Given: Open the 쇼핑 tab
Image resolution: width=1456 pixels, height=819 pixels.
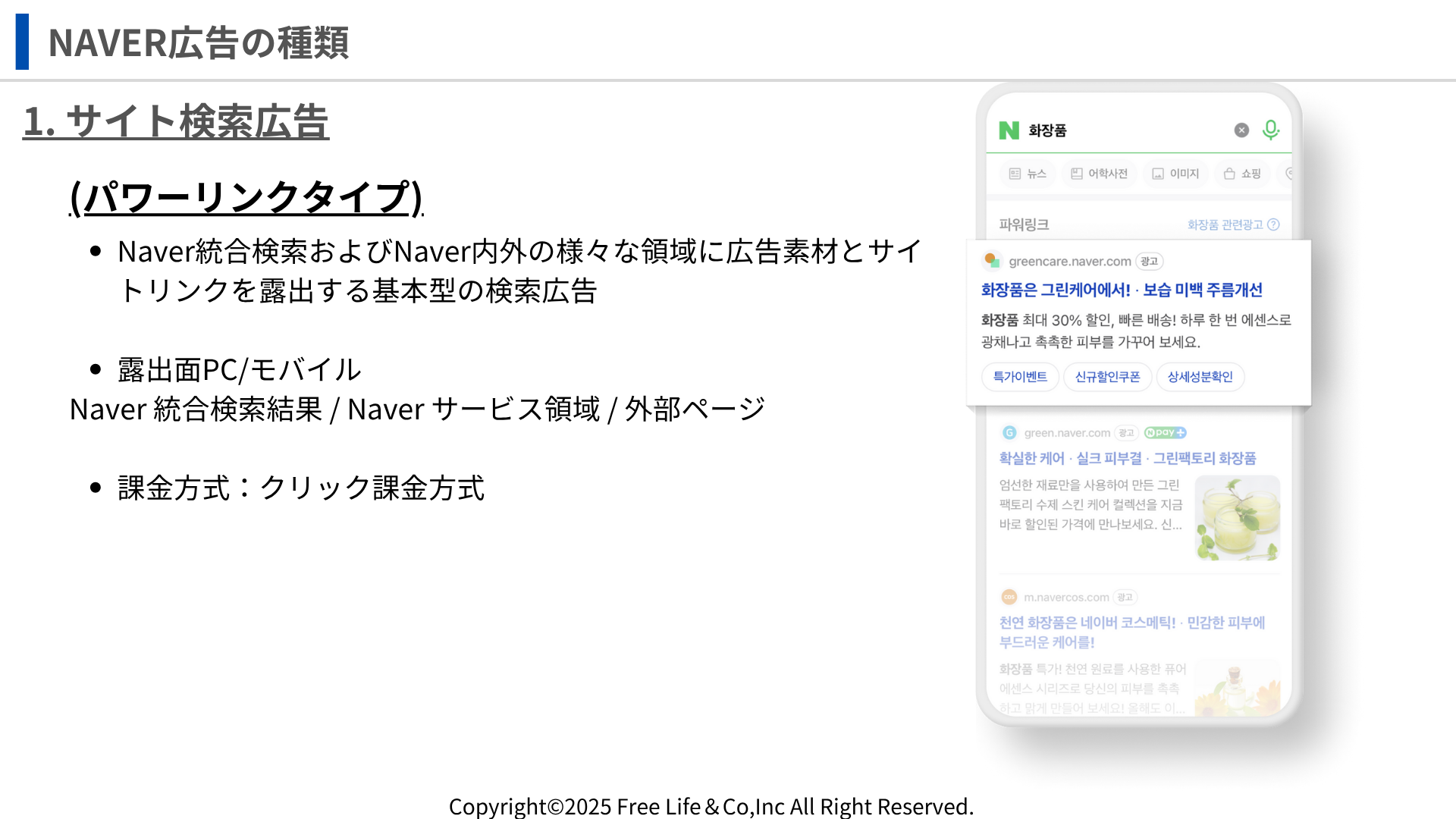Looking at the screenshot, I should pos(1242,174).
